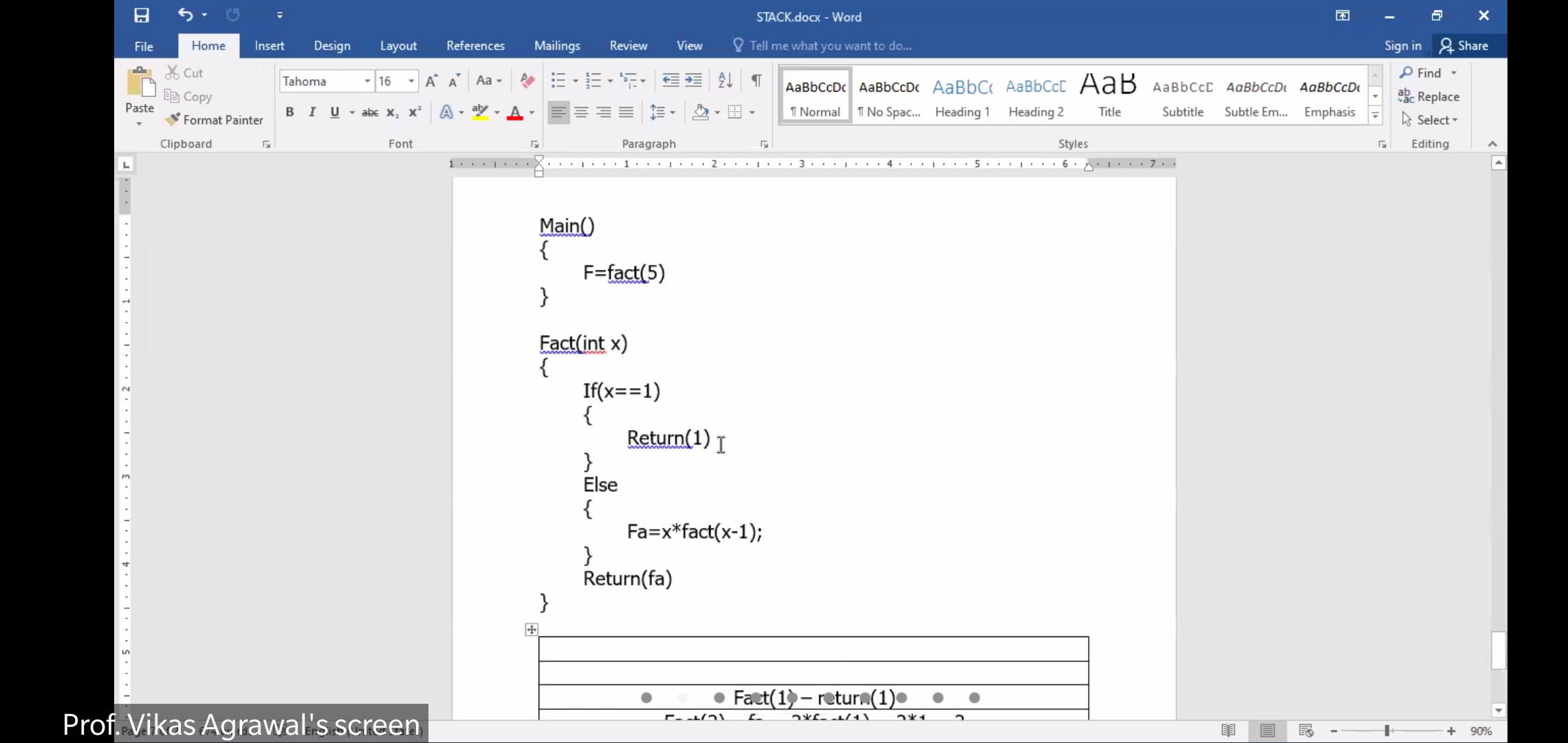1568x743 pixels.
Task: Click the Sort A-Z icon
Action: 725,80
